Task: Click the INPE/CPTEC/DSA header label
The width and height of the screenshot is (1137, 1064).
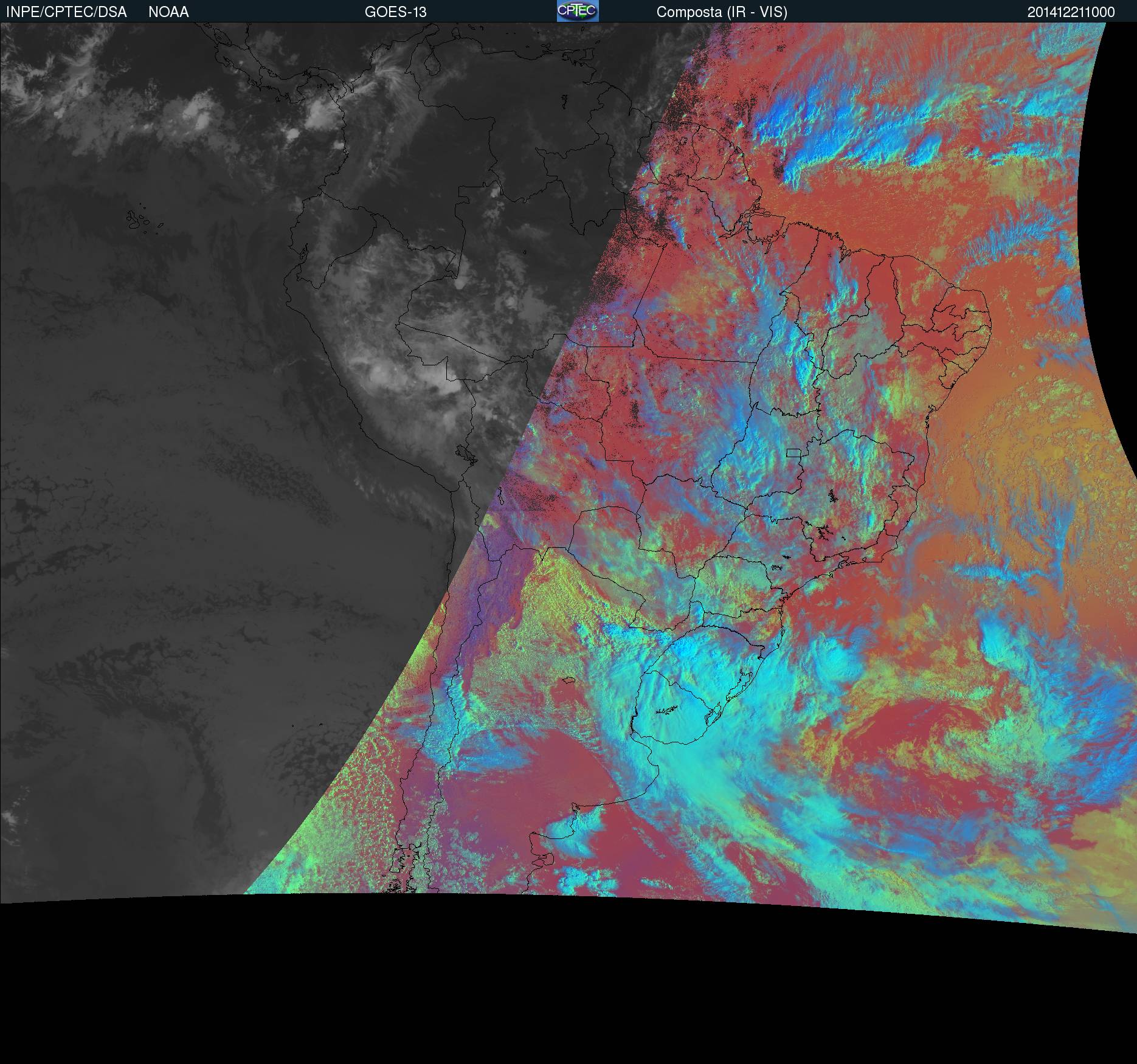Action: (66, 12)
